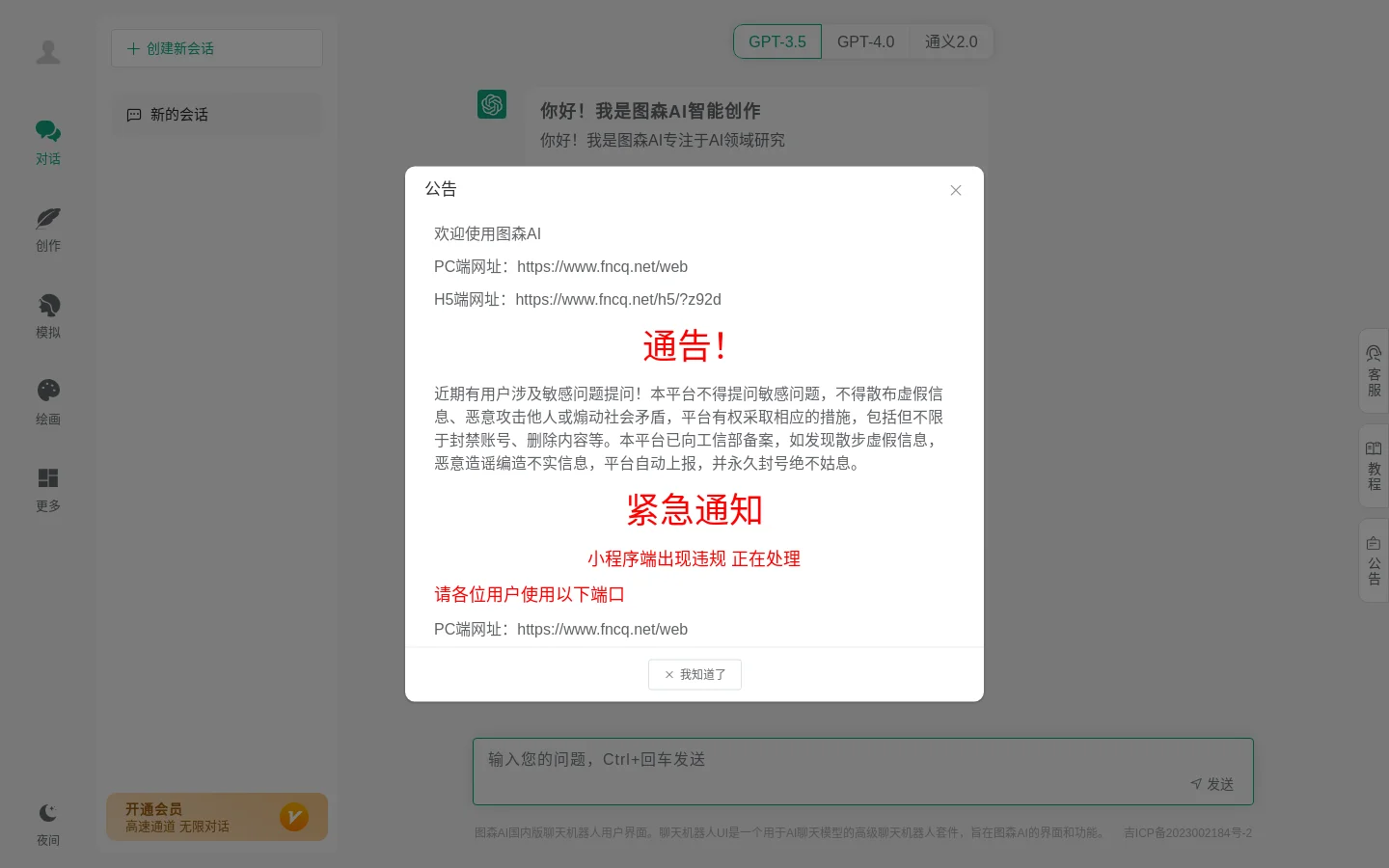
Task: Click the second PC端网址 URL below the notice
Action: click(602, 630)
